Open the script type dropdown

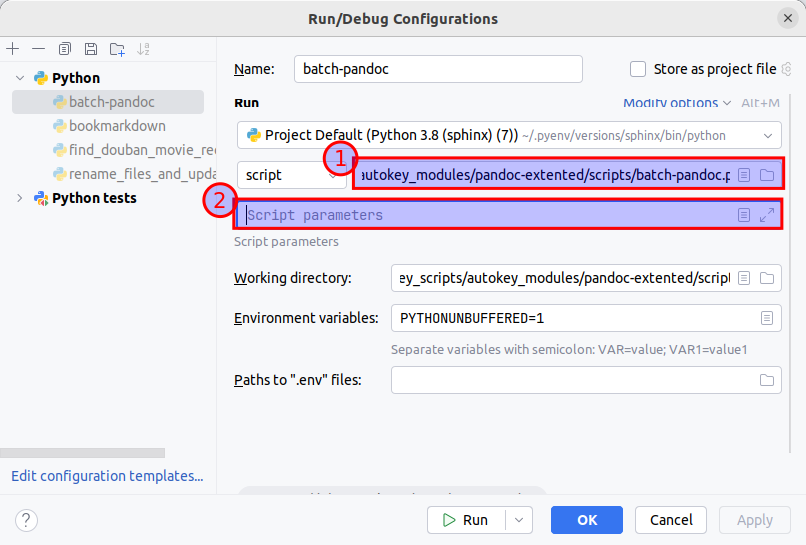coord(290,175)
